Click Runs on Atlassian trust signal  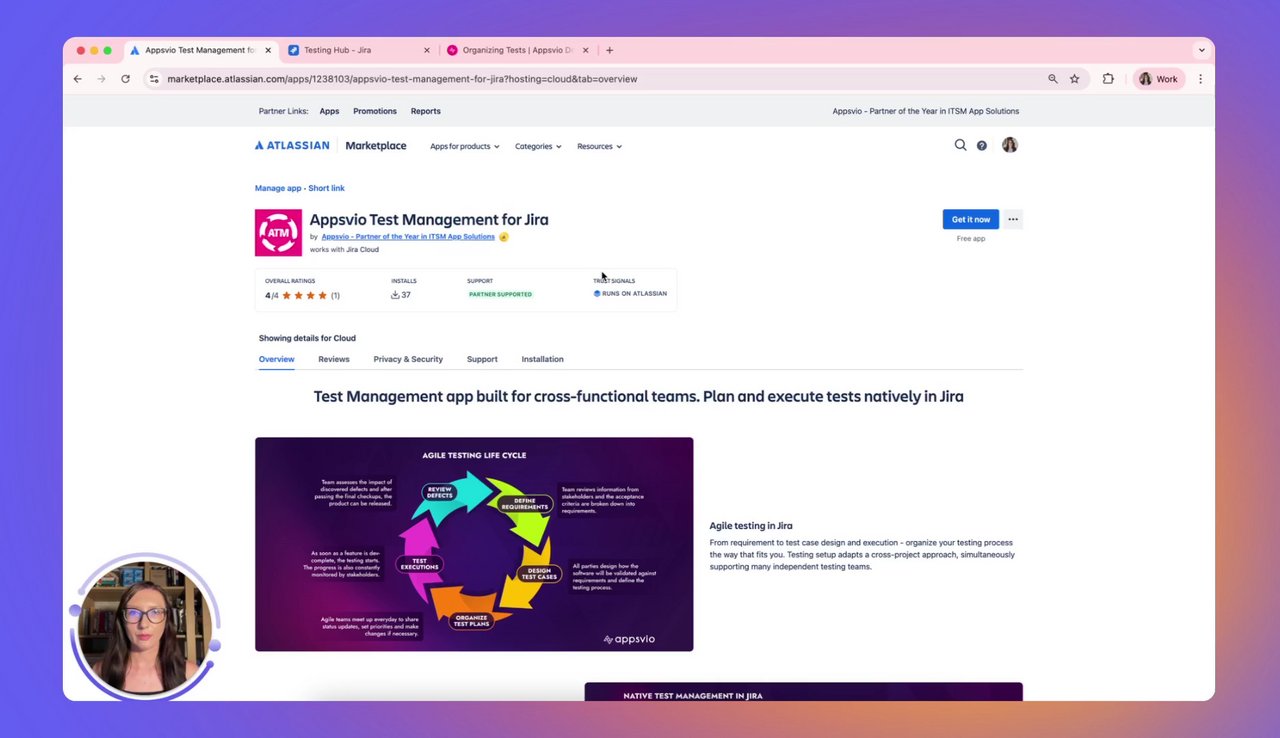pyautogui.click(x=630, y=294)
